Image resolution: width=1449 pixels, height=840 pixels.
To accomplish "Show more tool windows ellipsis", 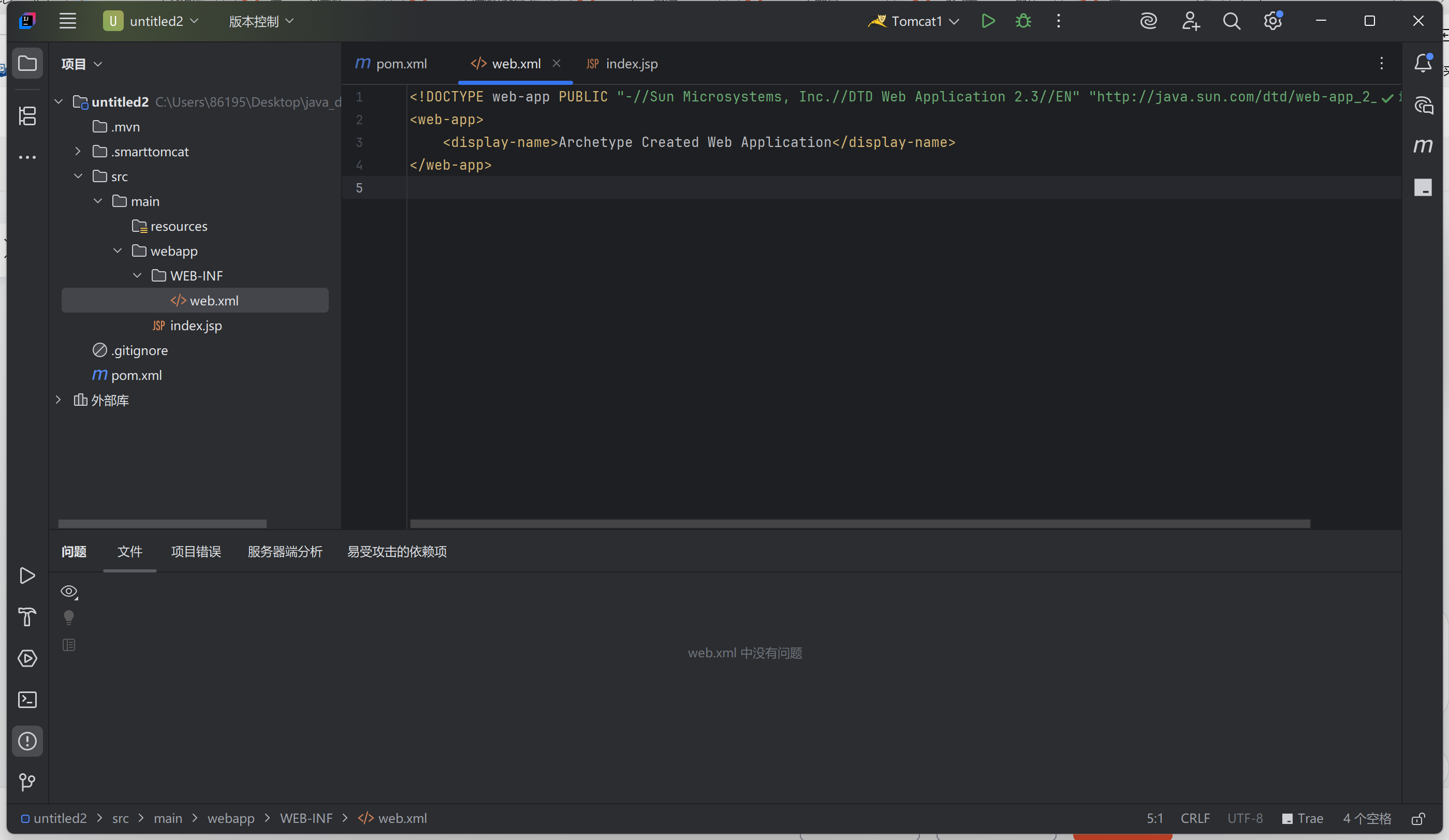I will [x=27, y=157].
